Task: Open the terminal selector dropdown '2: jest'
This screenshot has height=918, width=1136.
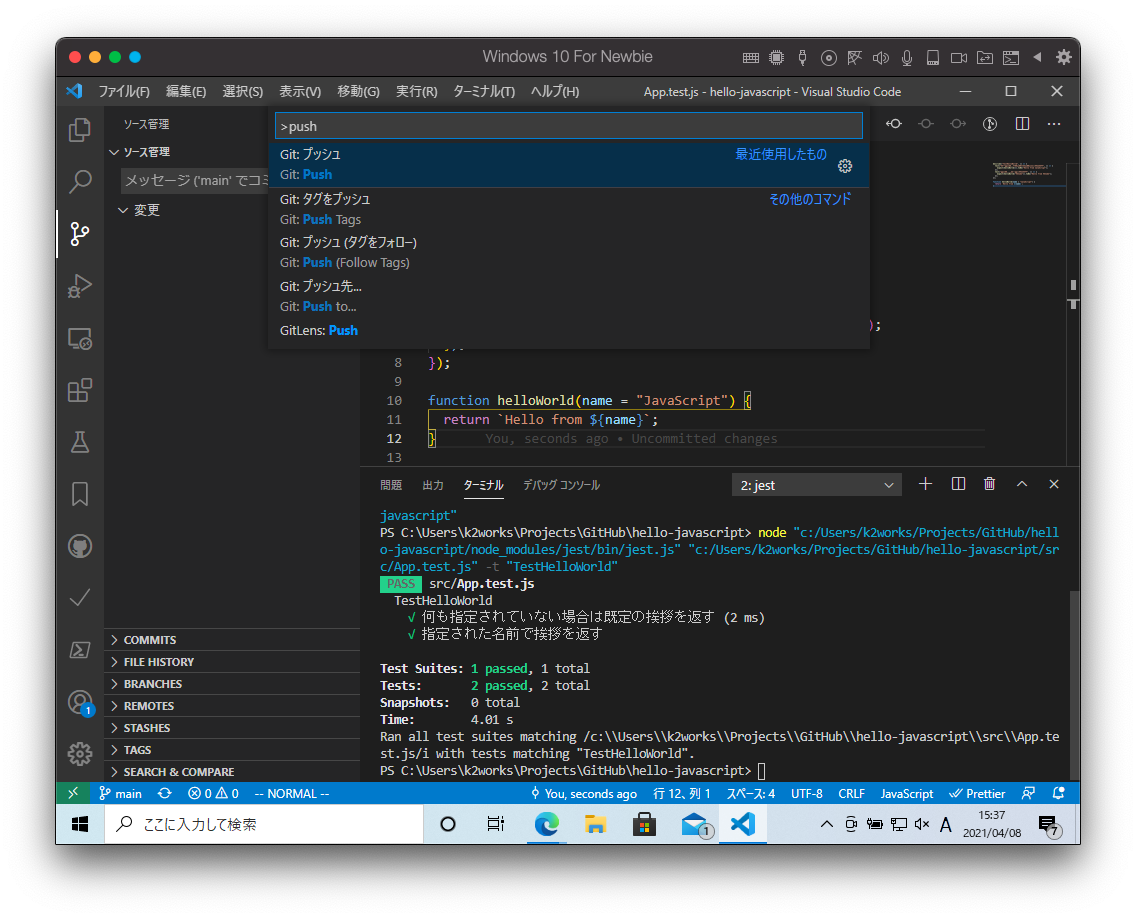Action: [816, 485]
